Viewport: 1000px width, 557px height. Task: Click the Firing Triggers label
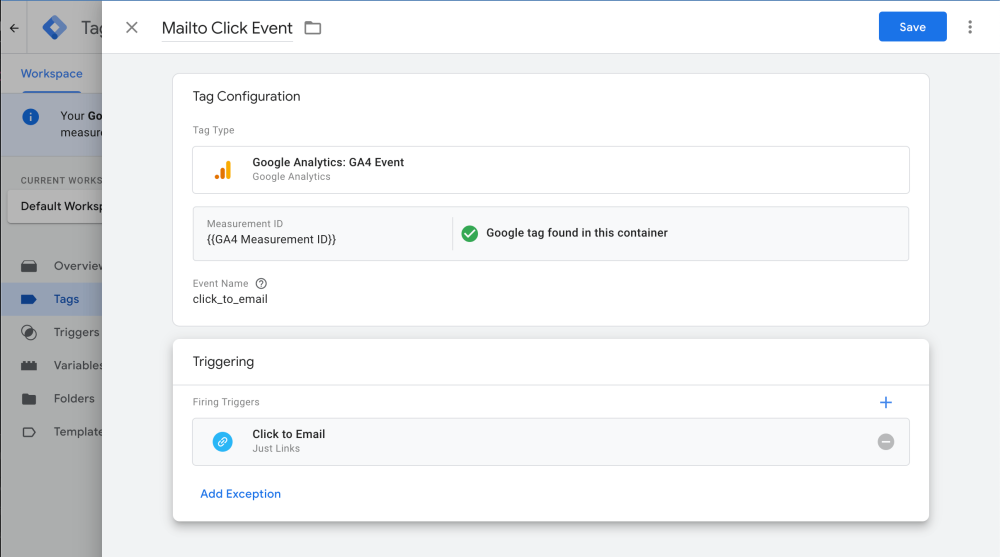tap(226, 402)
